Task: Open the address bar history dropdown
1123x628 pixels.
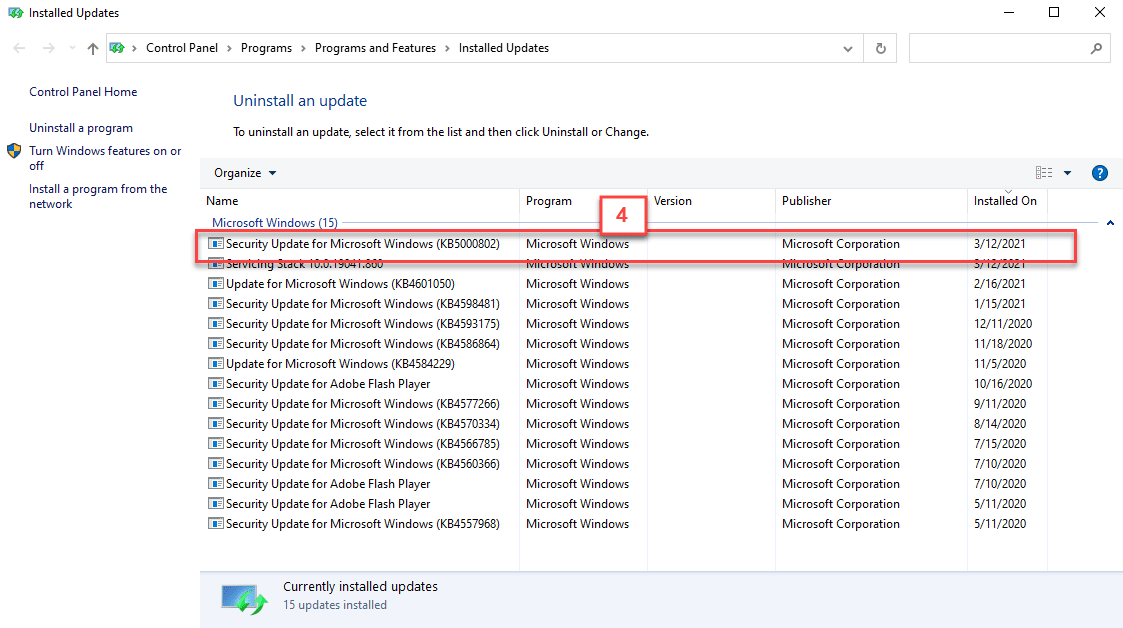Action: pyautogui.click(x=847, y=49)
